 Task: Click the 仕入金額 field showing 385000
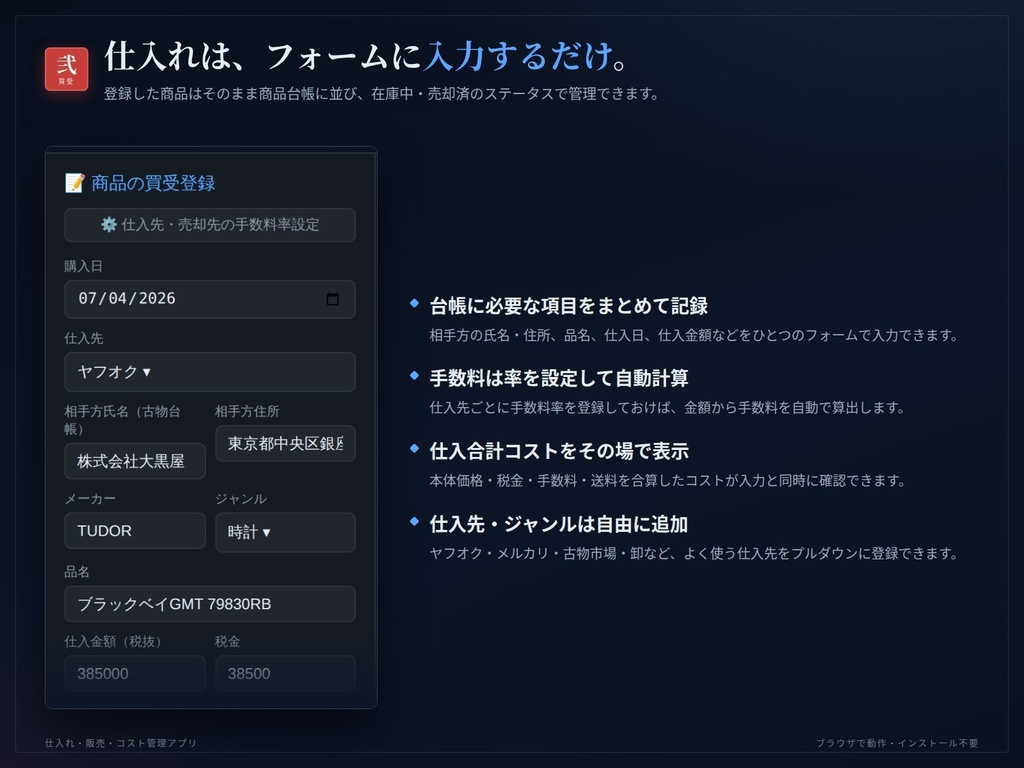tap(135, 673)
